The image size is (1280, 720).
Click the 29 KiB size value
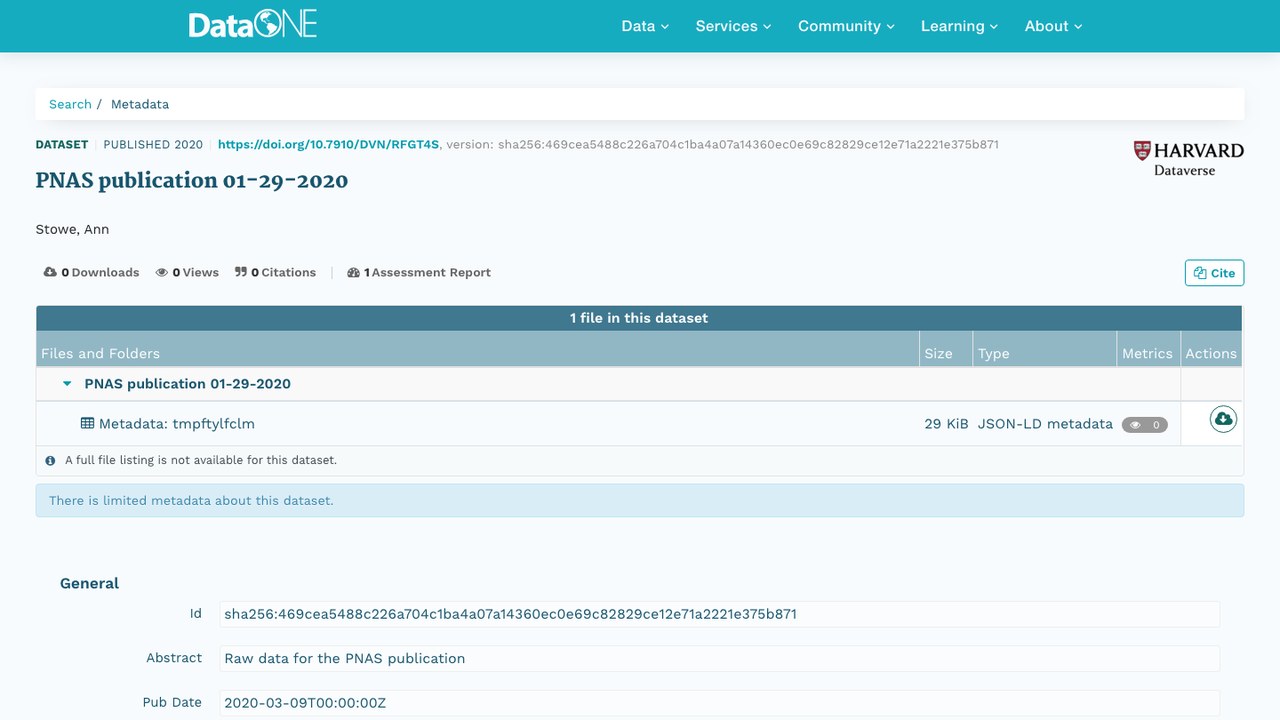click(946, 424)
